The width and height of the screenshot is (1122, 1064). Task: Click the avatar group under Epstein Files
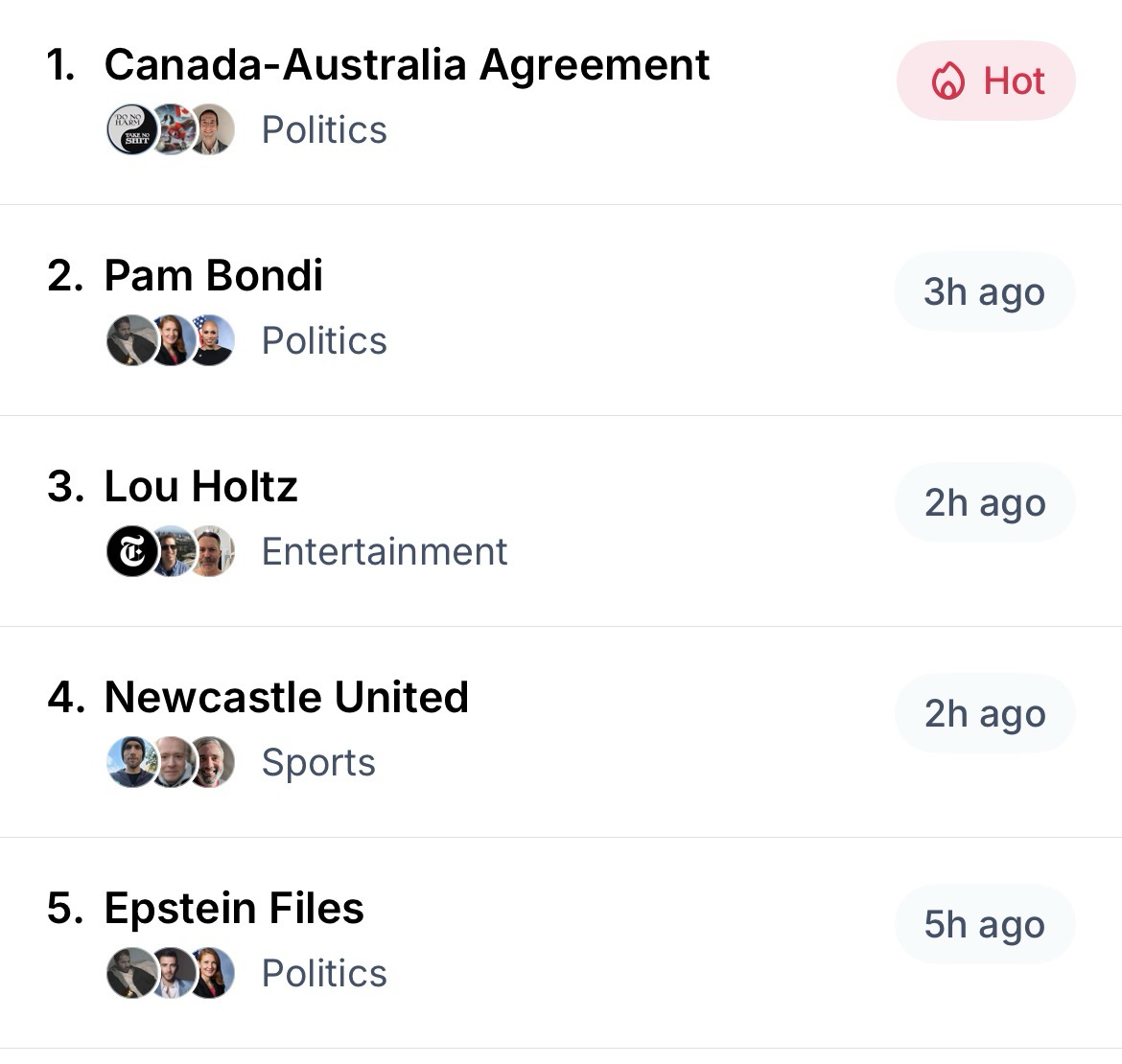coord(171,974)
